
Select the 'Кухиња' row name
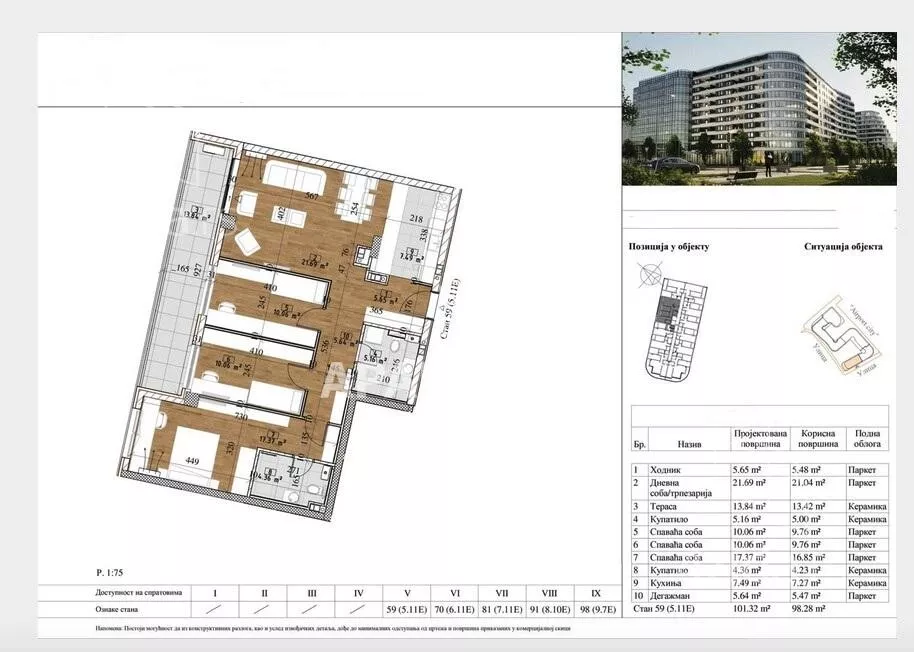pyautogui.click(x=665, y=583)
